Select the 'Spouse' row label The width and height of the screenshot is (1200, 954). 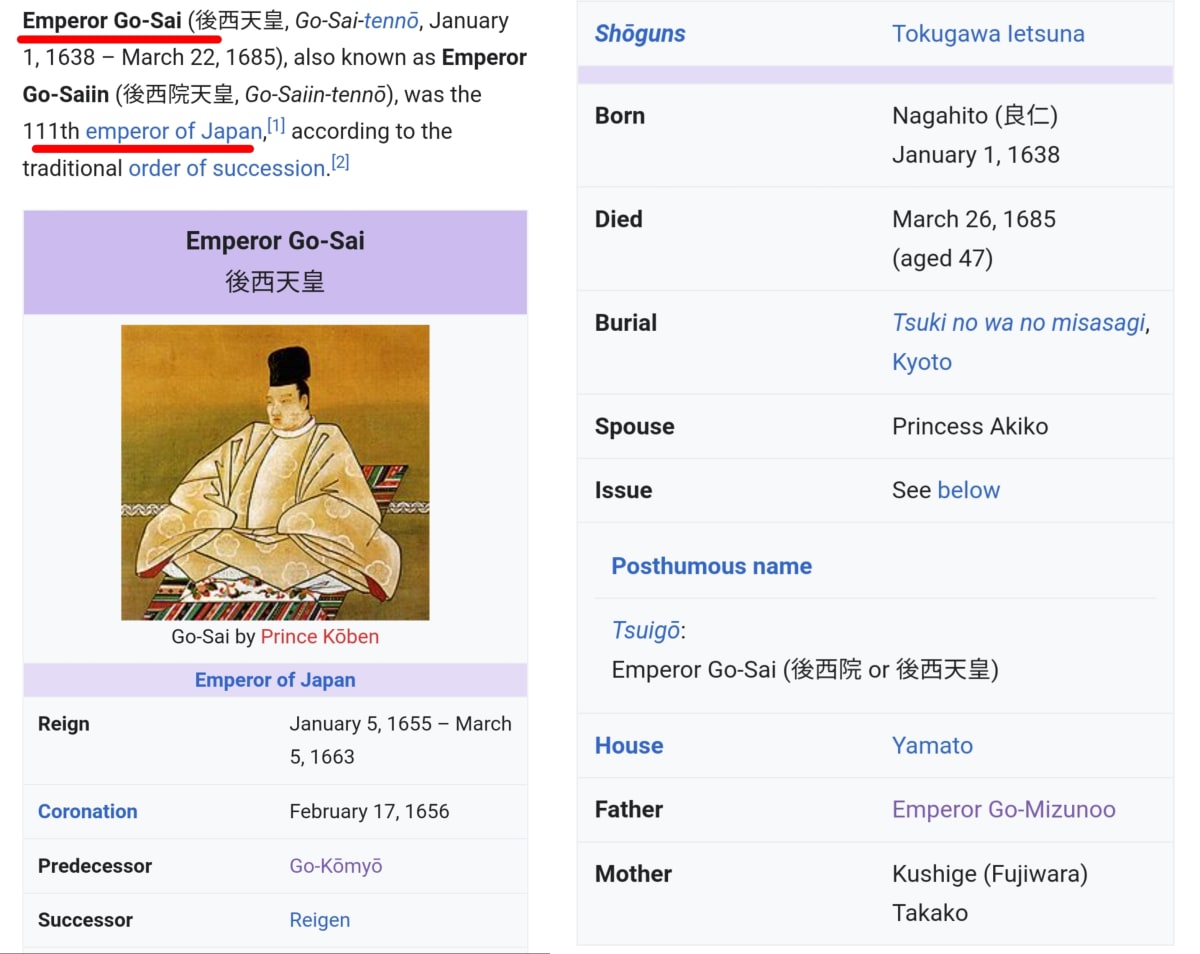click(x=634, y=426)
